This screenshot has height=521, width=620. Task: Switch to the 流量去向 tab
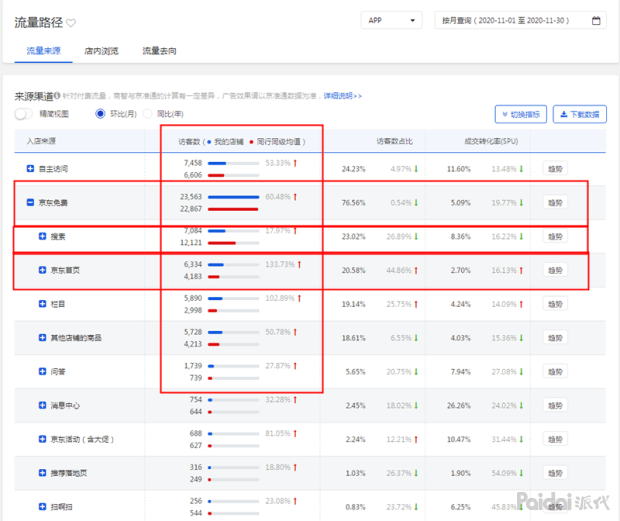pos(159,51)
